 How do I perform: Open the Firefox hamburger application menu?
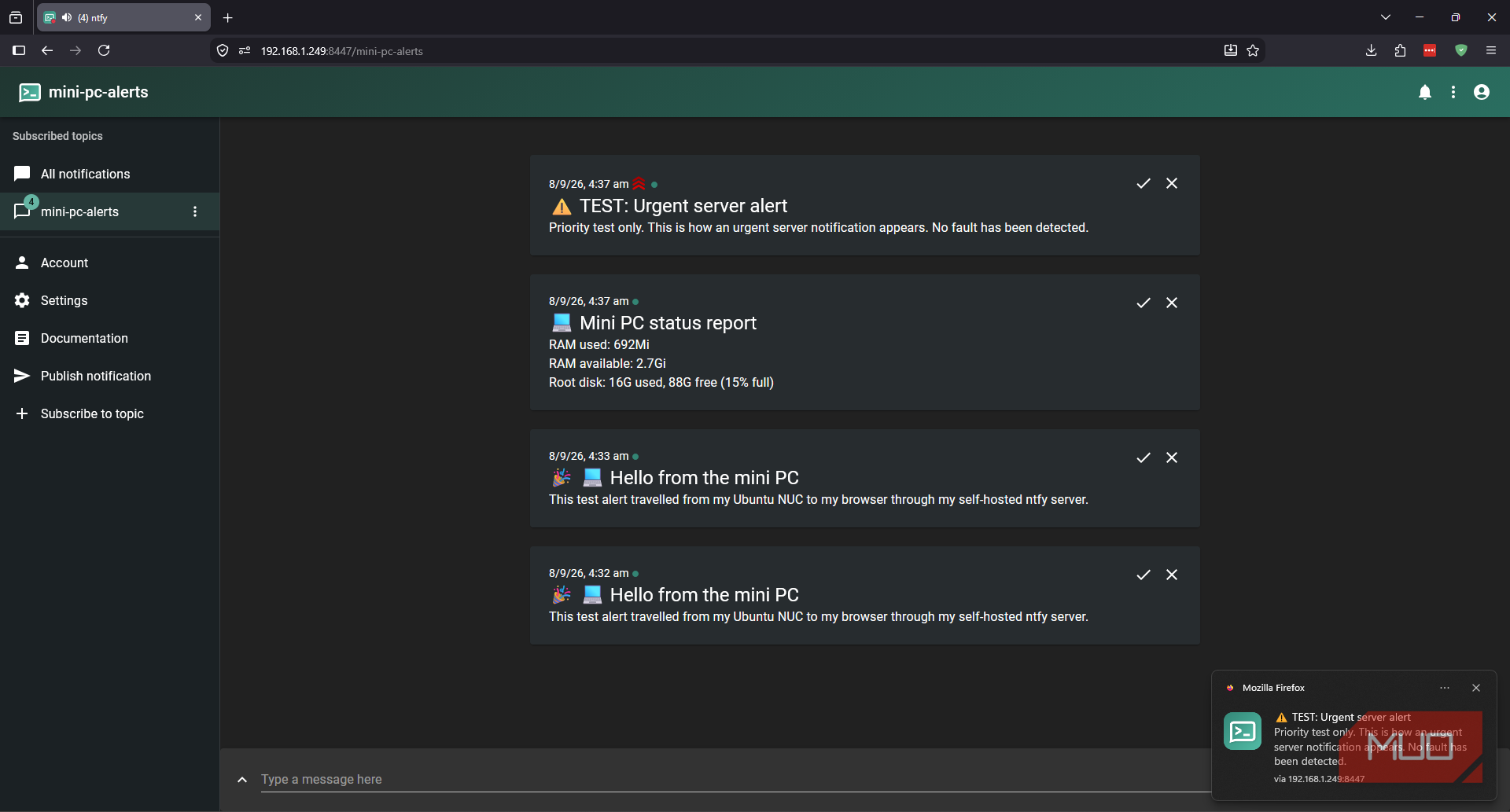point(1491,50)
